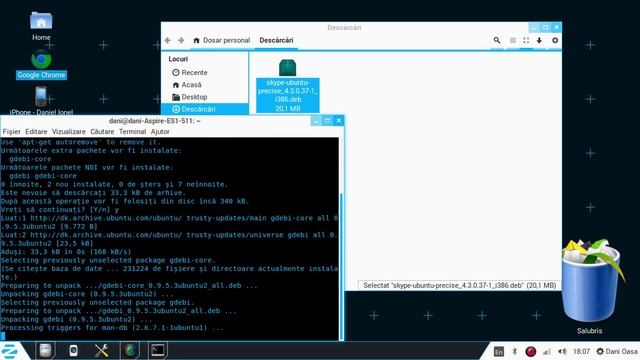
Task: Open the view options down-arrow menu
Action: pos(539,40)
